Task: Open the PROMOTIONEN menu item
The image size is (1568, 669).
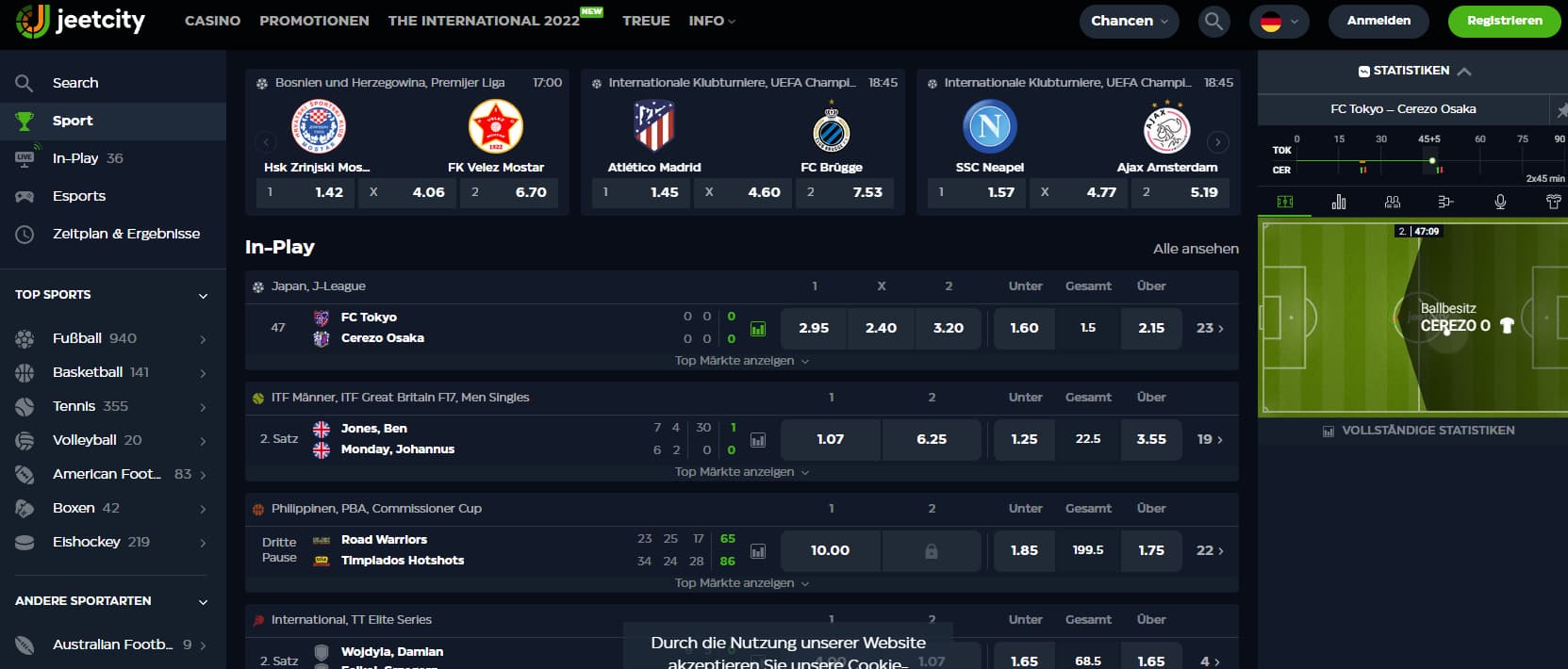Action: pyautogui.click(x=314, y=21)
